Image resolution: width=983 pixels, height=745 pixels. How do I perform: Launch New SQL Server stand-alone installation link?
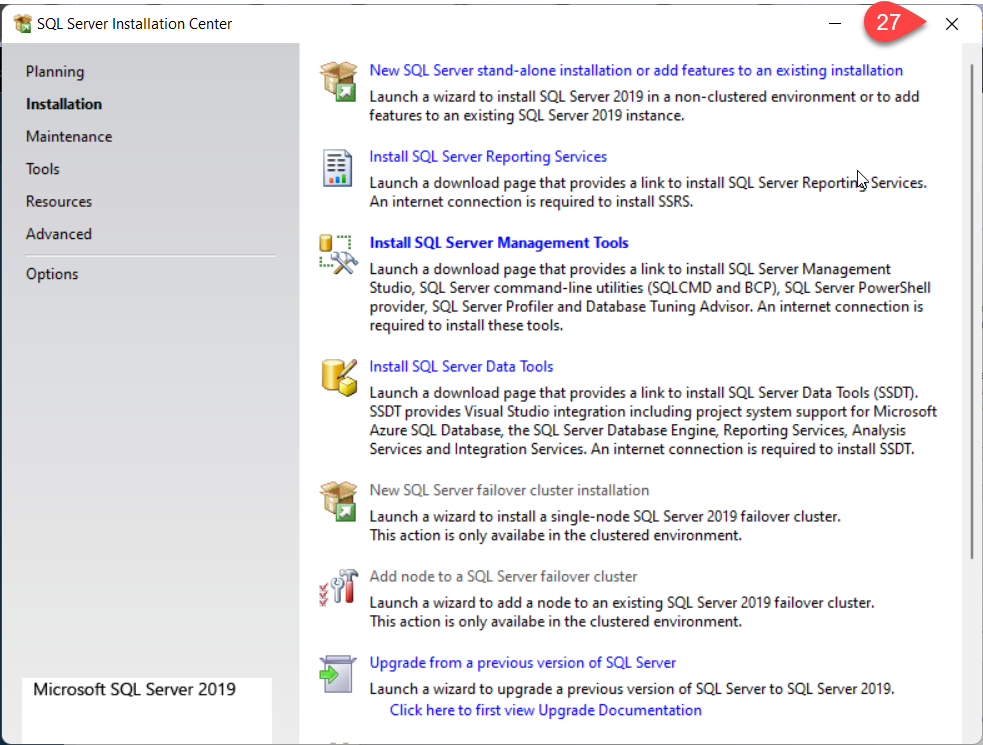636,70
